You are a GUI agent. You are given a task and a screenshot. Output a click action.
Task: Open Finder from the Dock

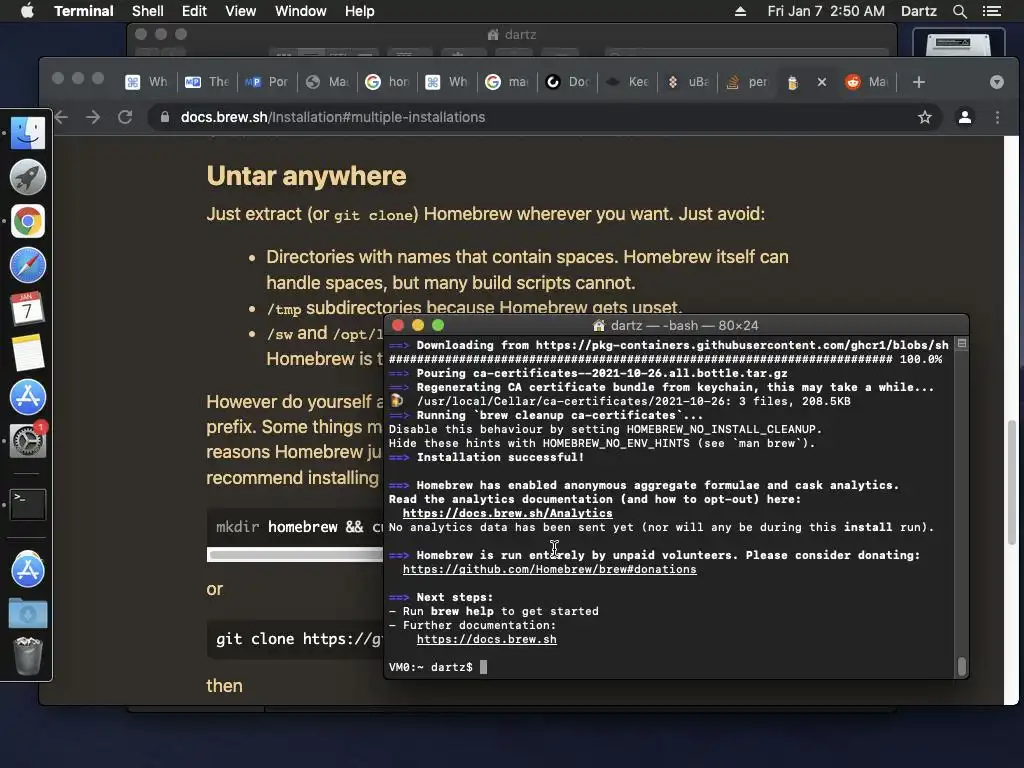pos(27,133)
